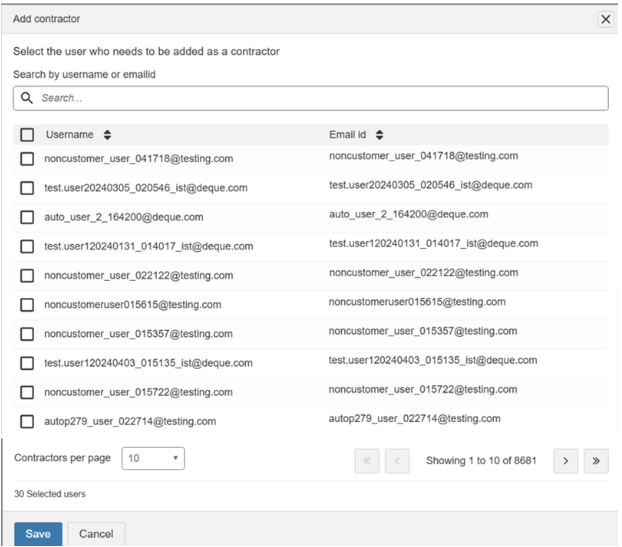The height and width of the screenshot is (547, 622).
Task: Click the search magnifier icon
Action: click(x=27, y=98)
